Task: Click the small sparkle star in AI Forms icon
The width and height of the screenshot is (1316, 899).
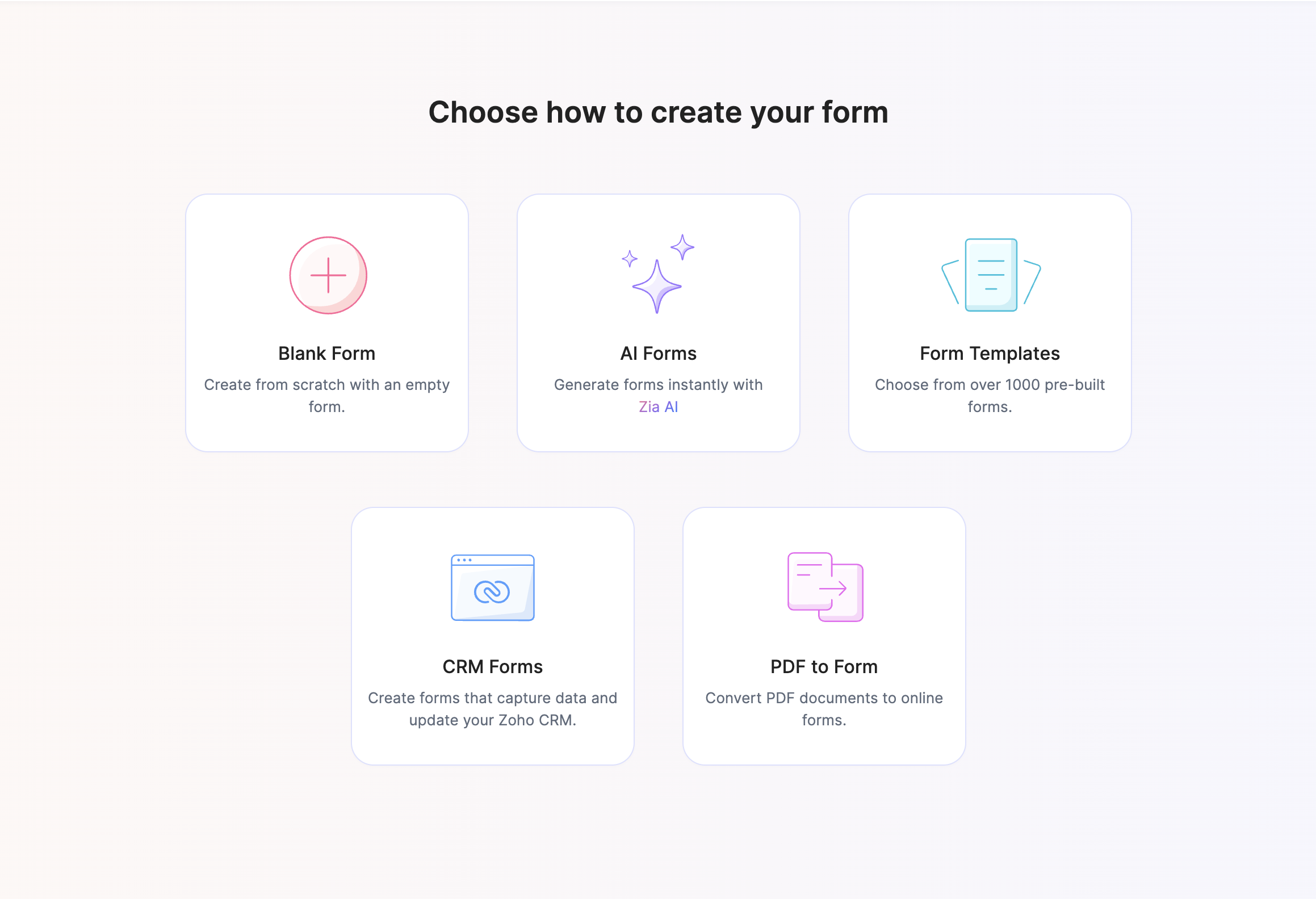Action: (x=629, y=259)
